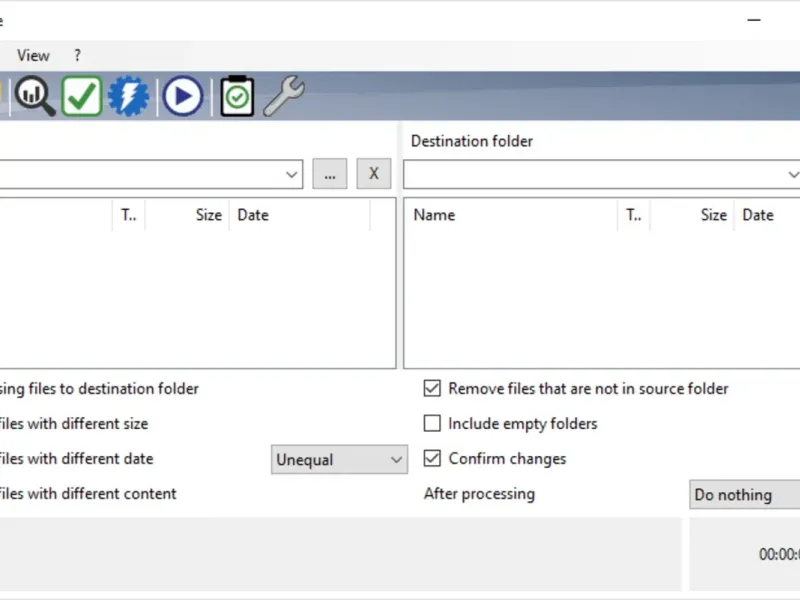Click the blue play button icon
Screen dimensions: 800x600
click(x=183, y=95)
